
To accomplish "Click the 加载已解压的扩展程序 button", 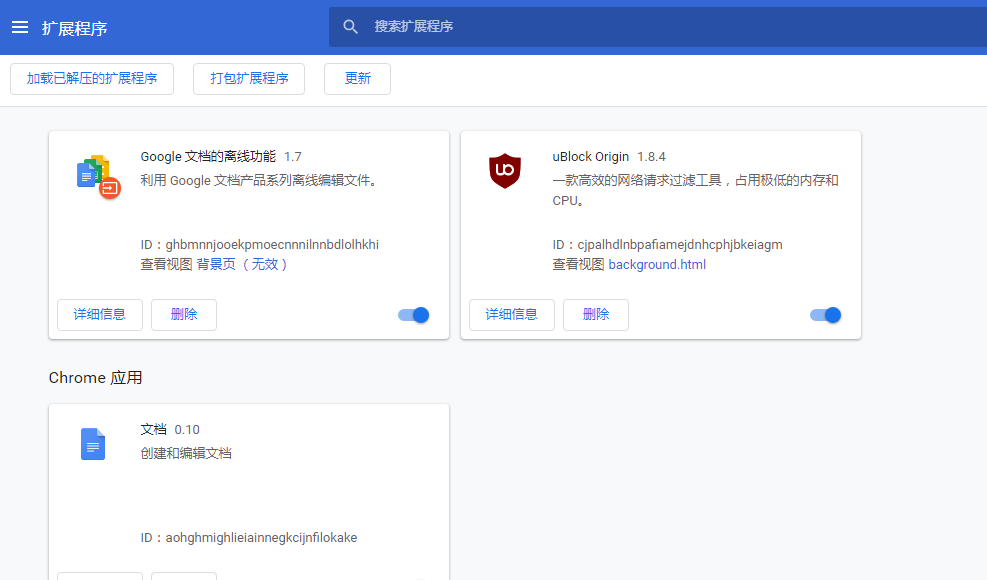I will [92, 78].
